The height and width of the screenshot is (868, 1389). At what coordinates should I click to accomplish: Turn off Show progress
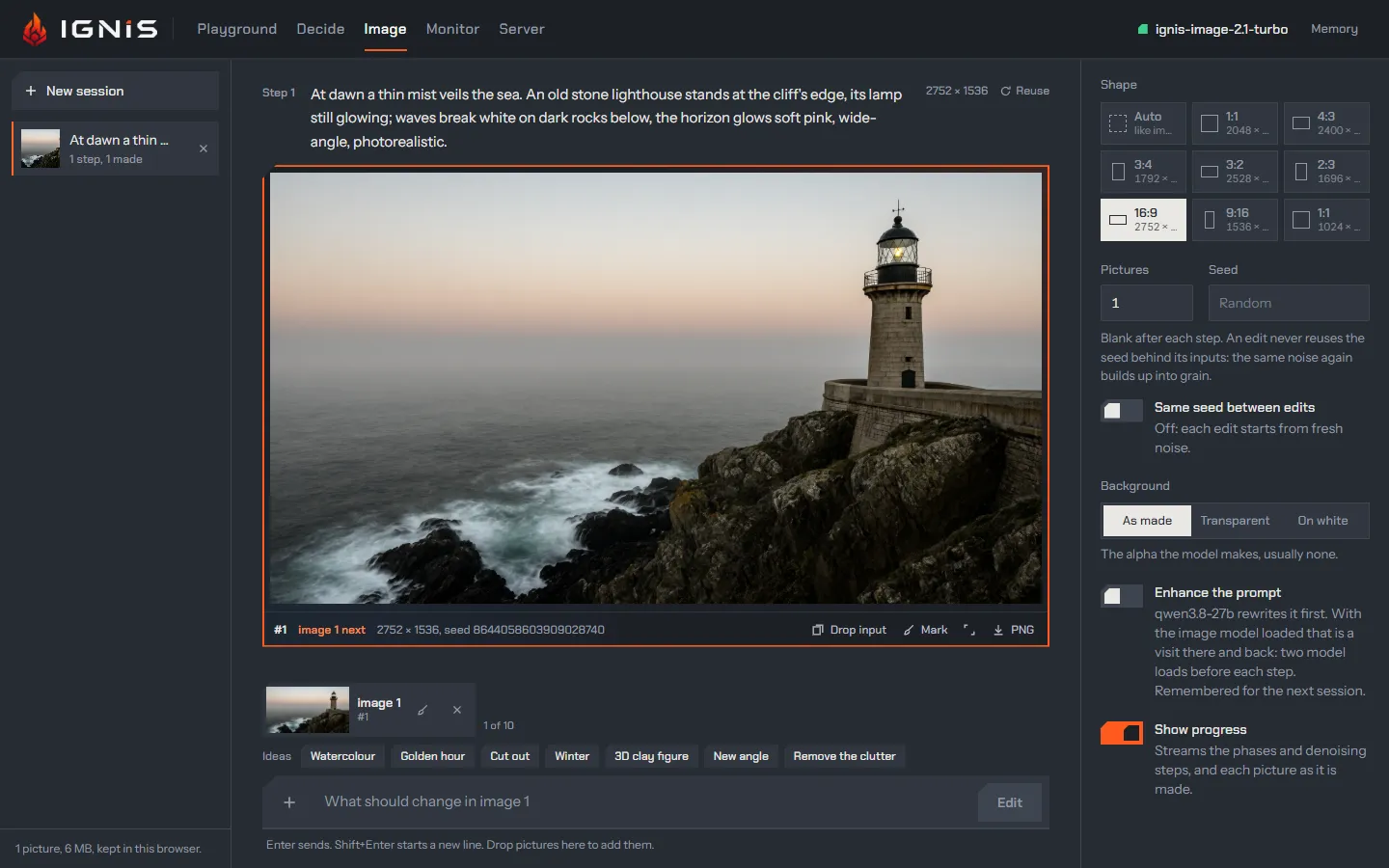(1122, 733)
